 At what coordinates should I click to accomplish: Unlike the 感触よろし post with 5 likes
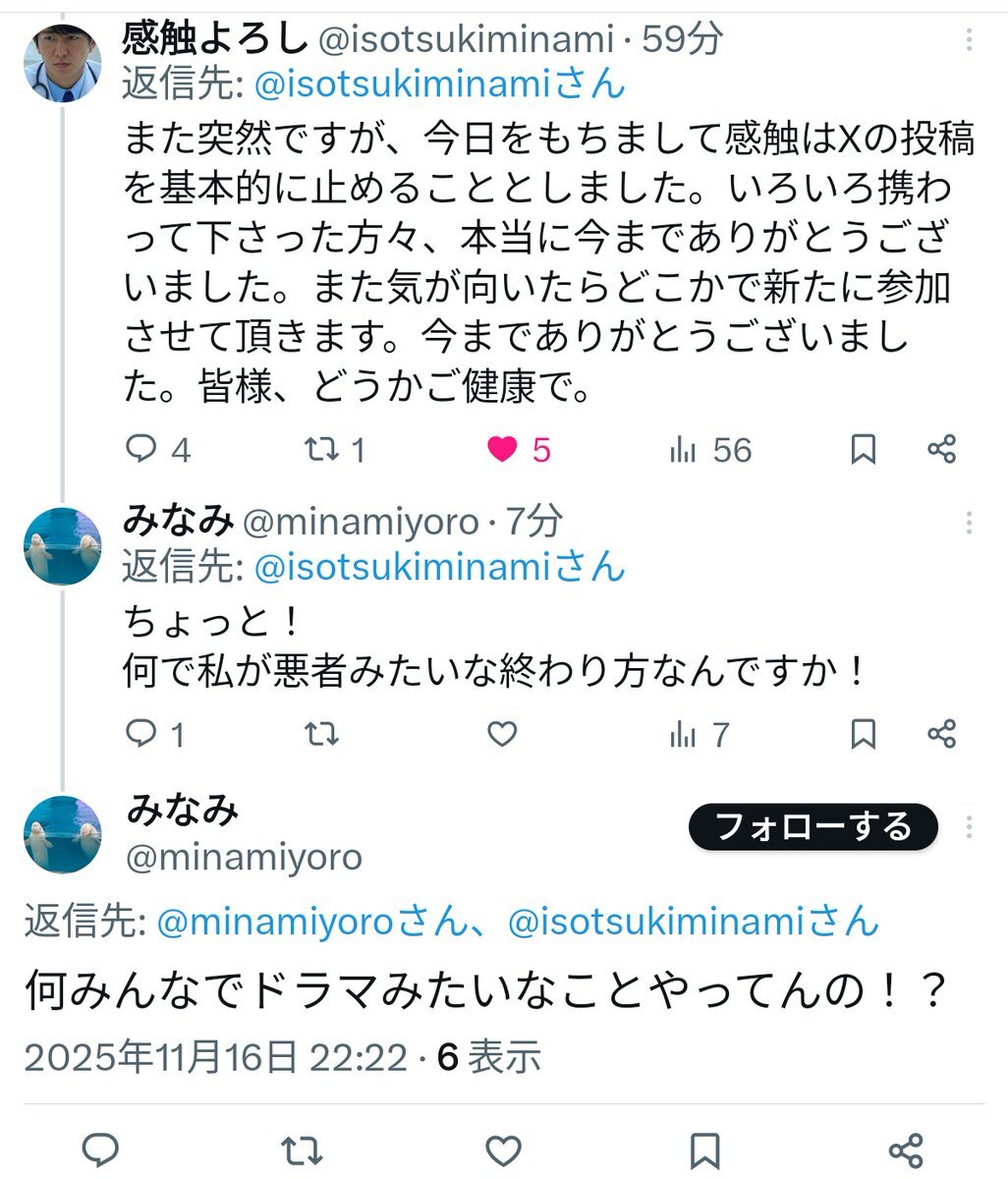[503, 450]
